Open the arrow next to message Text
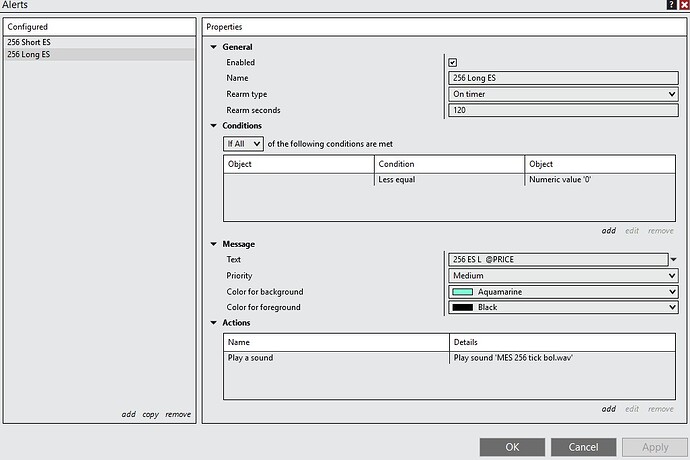Screen dimensions: 690x460 coord(674,260)
